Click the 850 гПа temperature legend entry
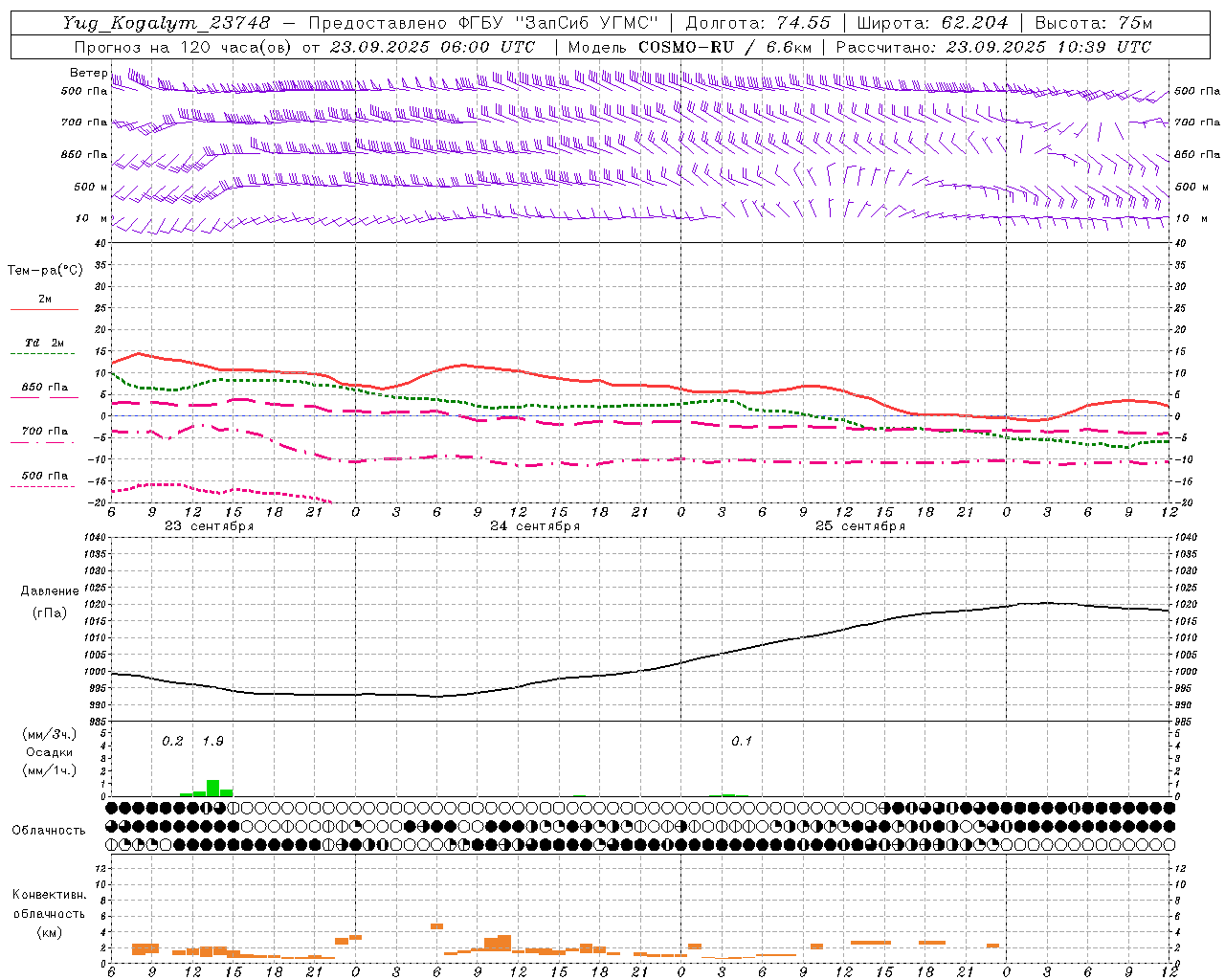 [x=45, y=388]
